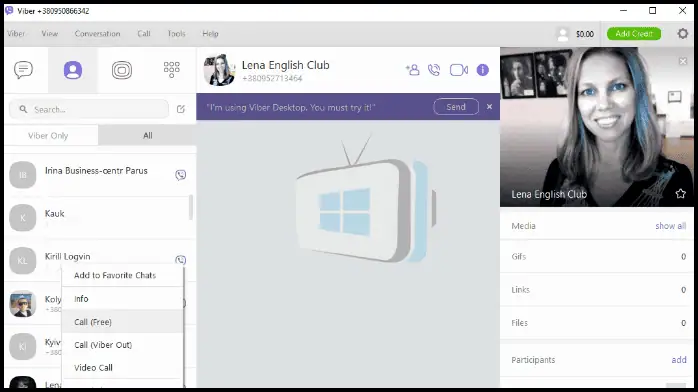This screenshot has width=698, height=392.
Task: Click show all link next to Media
Action: [670, 226]
